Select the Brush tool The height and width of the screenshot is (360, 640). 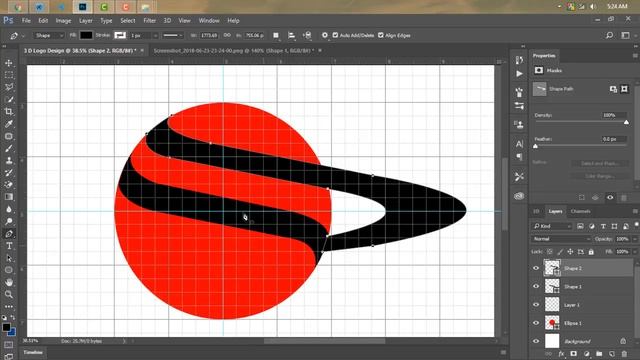(x=9, y=148)
